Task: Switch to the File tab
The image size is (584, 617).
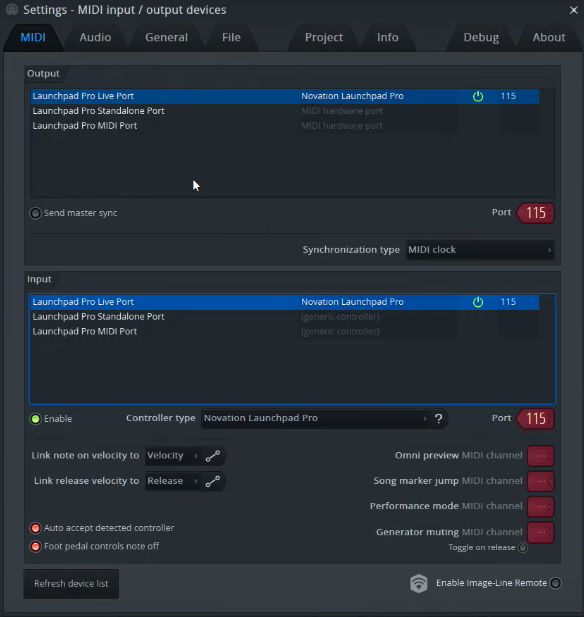Action: point(231,37)
